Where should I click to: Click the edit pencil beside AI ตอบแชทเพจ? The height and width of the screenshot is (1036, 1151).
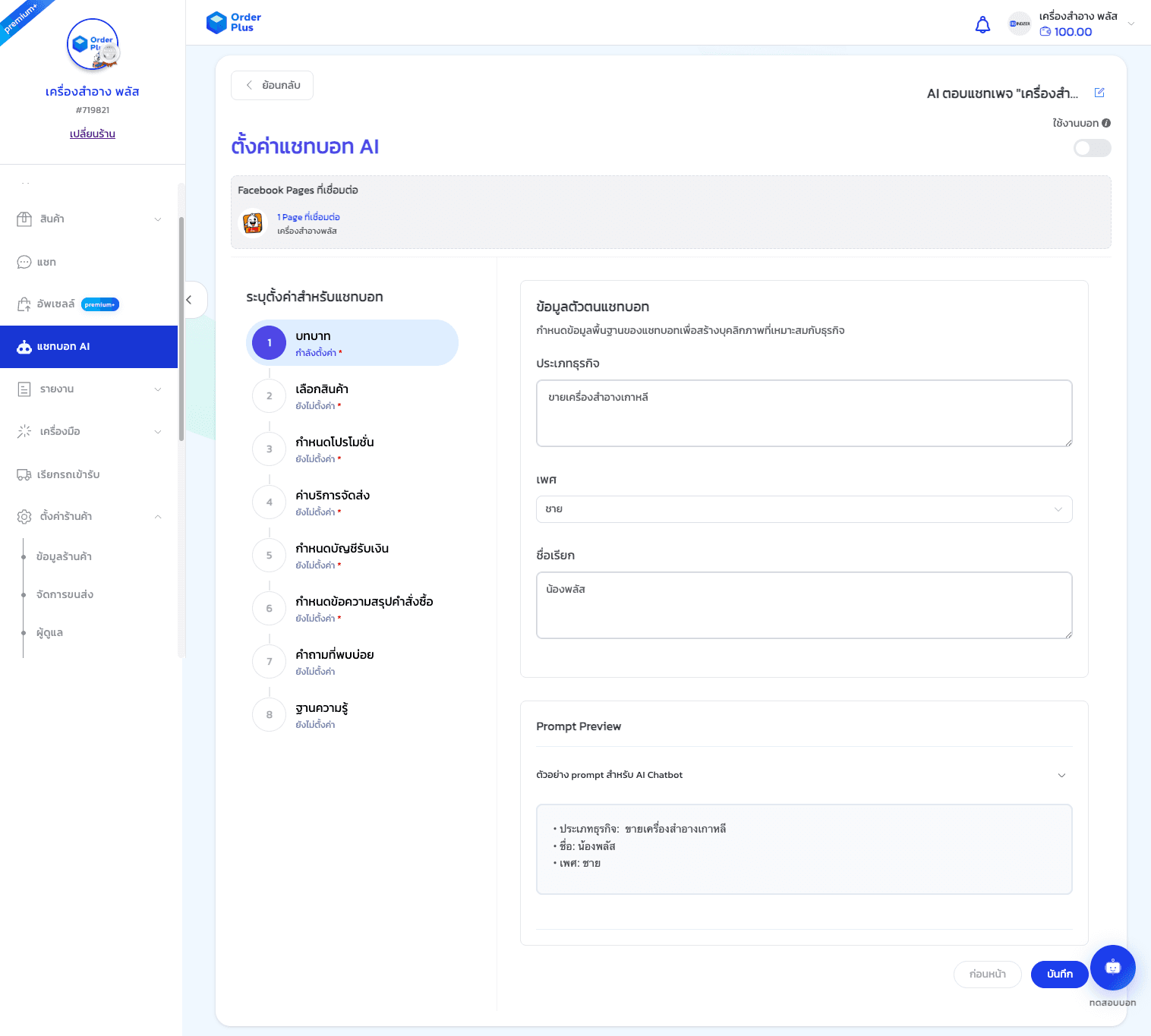(x=1099, y=93)
